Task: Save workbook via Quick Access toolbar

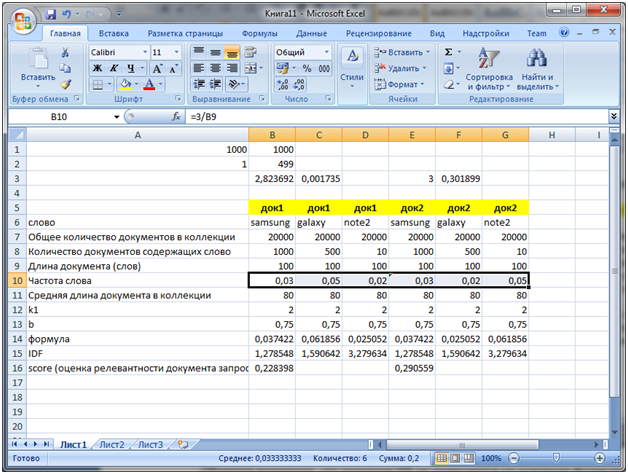Action: tap(50, 14)
